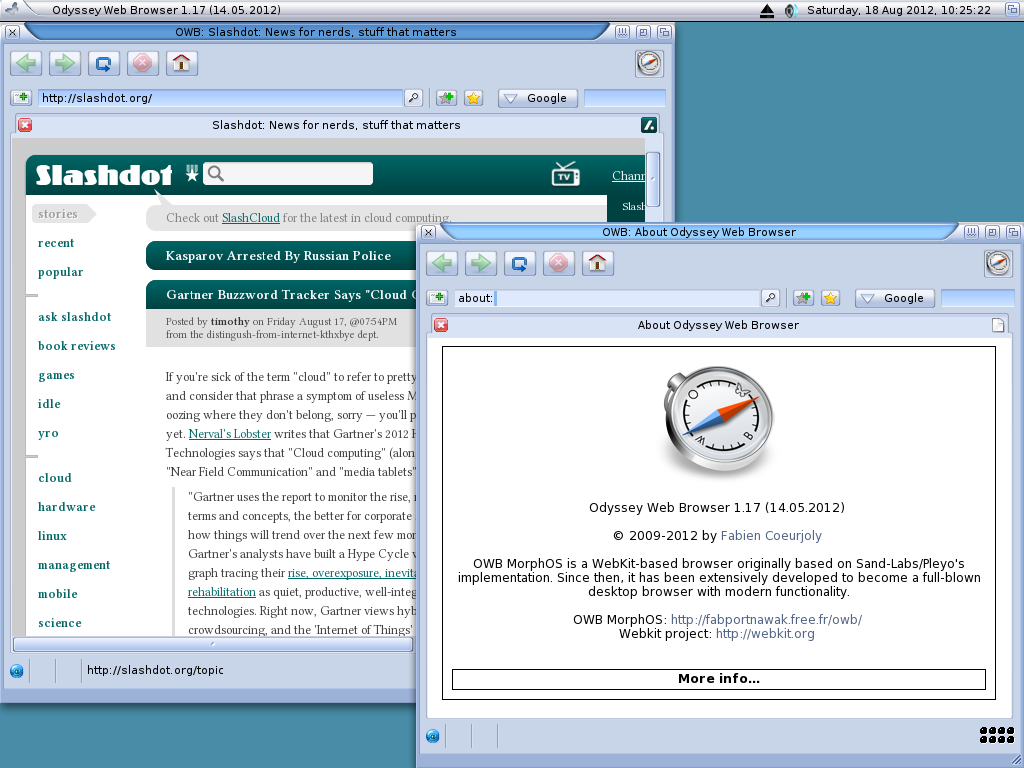
Task: Open the home page in the About Odyssey window
Action: coord(598,263)
